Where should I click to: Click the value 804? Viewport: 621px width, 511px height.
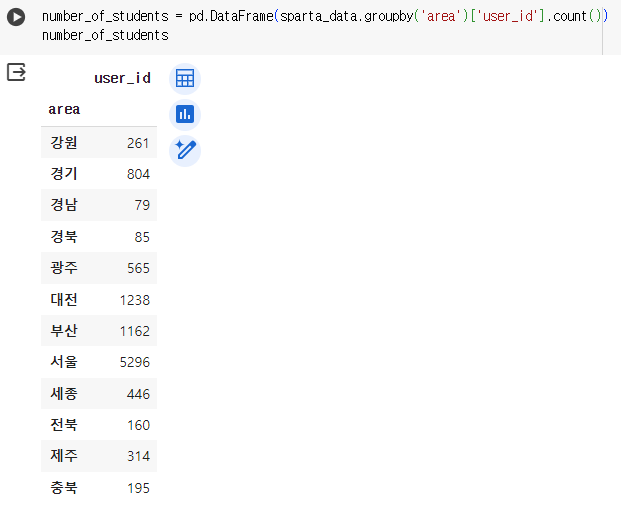click(x=138, y=174)
